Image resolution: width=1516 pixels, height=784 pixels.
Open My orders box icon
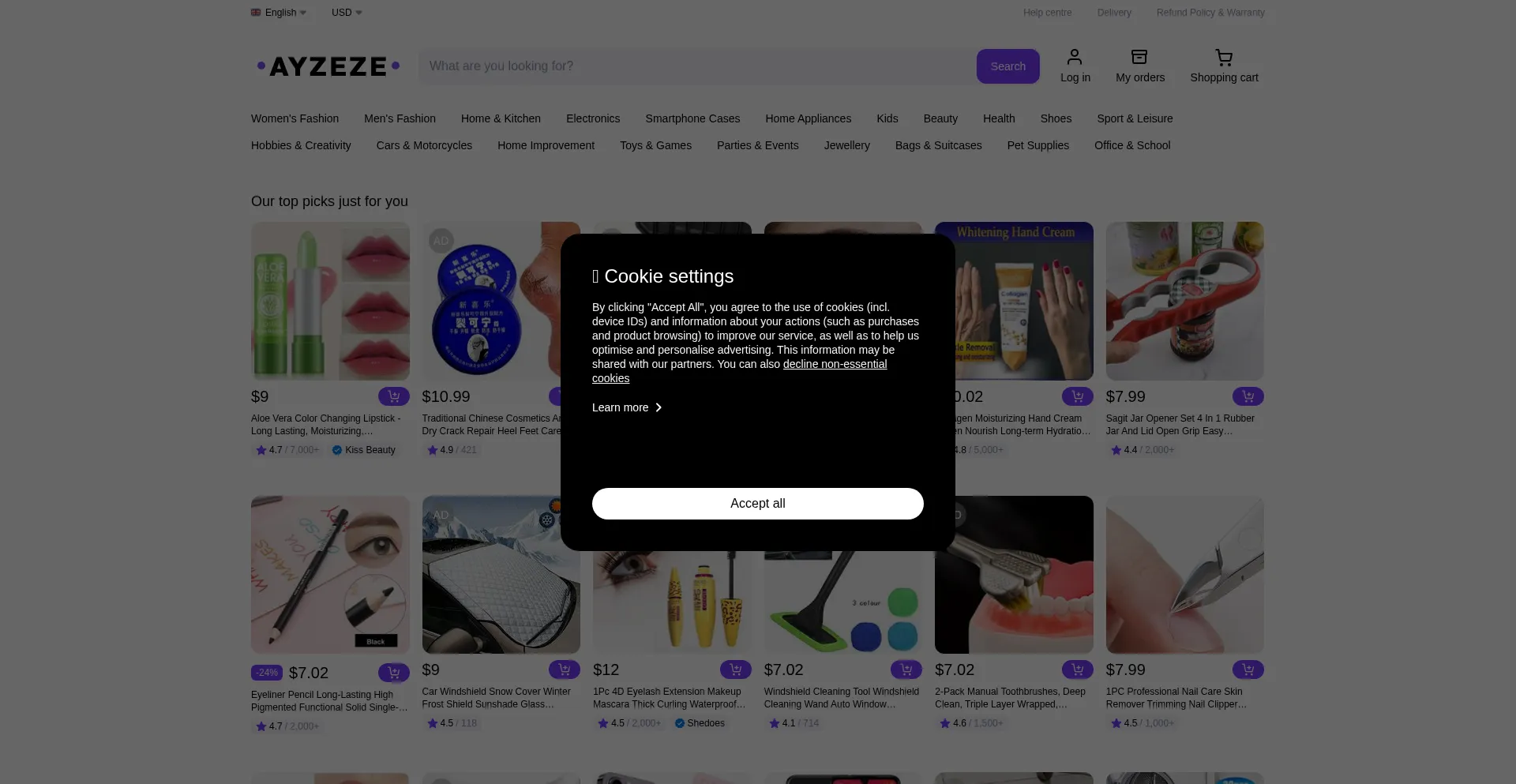click(x=1139, y=58)
